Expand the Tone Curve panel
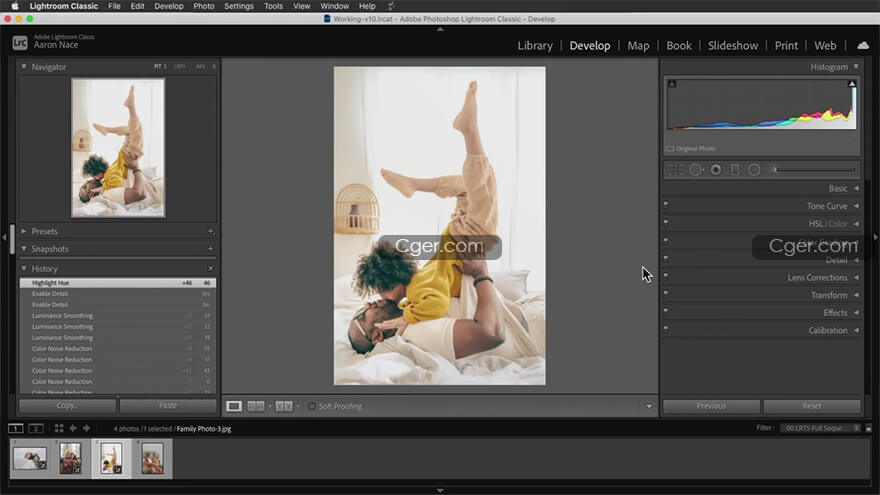The height and width of the screenshot is (495, 880). point(856,206)
